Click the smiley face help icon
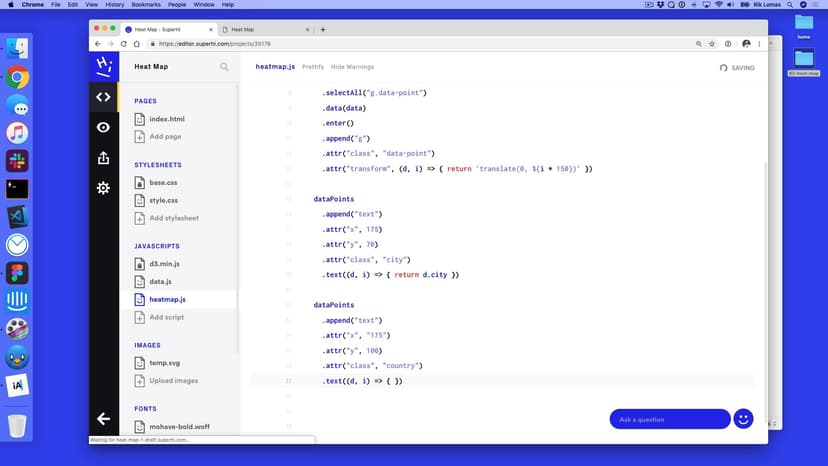The width and height of the screenshot is (828, 466). tap(743, 419)
